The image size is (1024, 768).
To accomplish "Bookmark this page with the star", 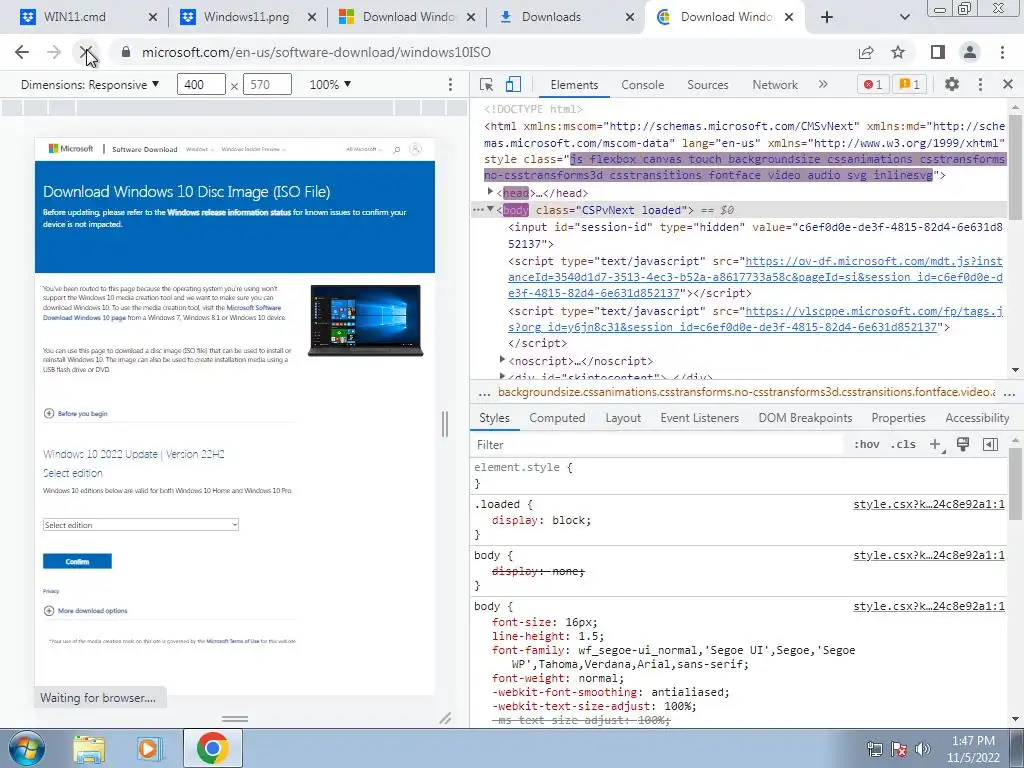I will pos(899,52).
